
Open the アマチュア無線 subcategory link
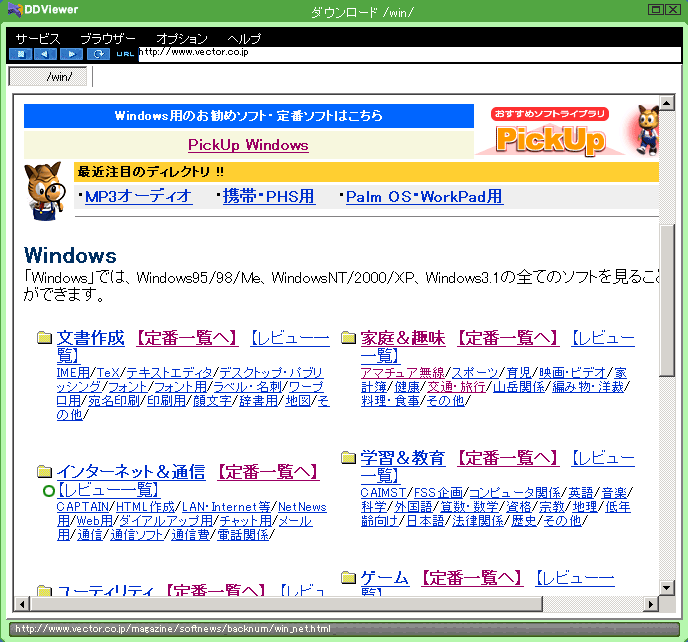point(403,373)
